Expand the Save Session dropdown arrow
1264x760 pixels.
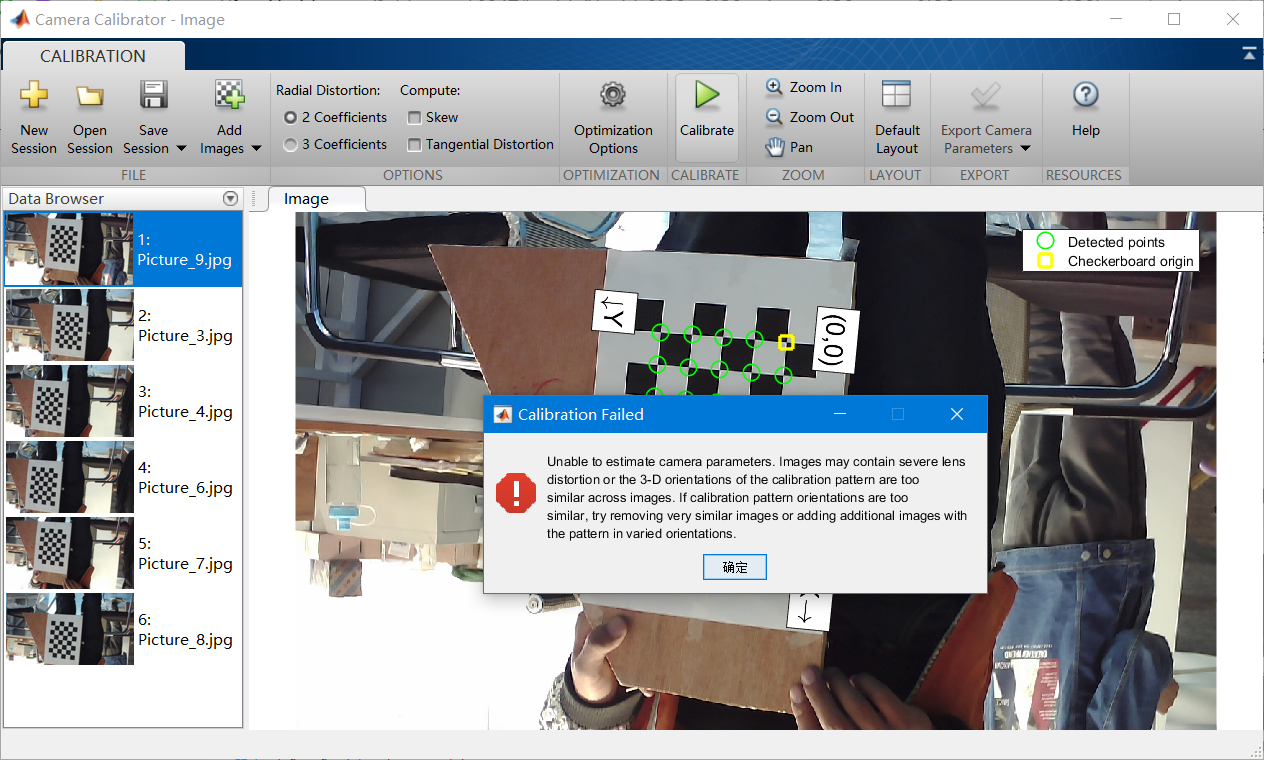181,149
